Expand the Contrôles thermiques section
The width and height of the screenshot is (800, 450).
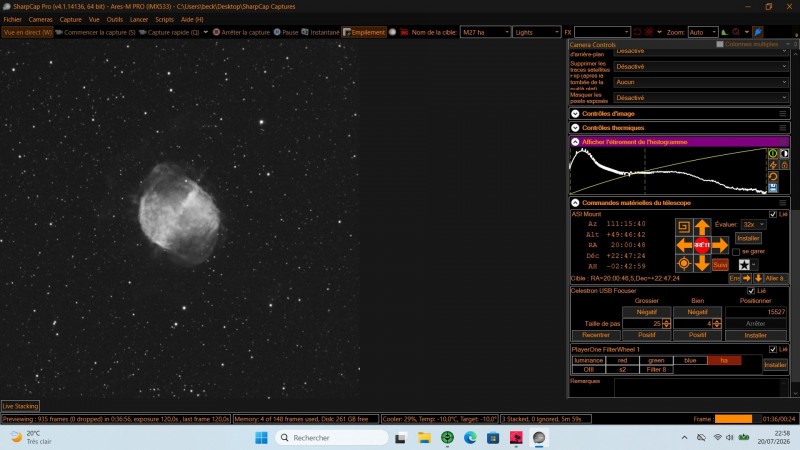click(575, 128)
